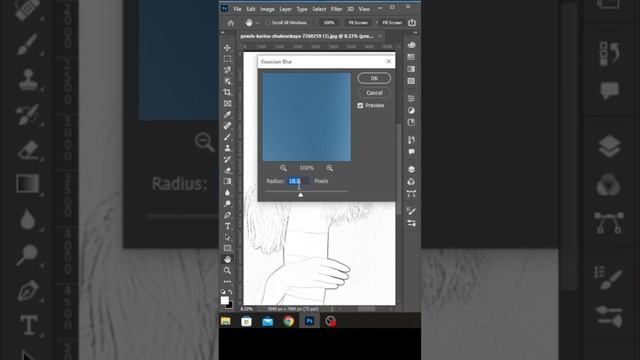Click the blue blur preview thumbnail

click(x=307, y=117)
